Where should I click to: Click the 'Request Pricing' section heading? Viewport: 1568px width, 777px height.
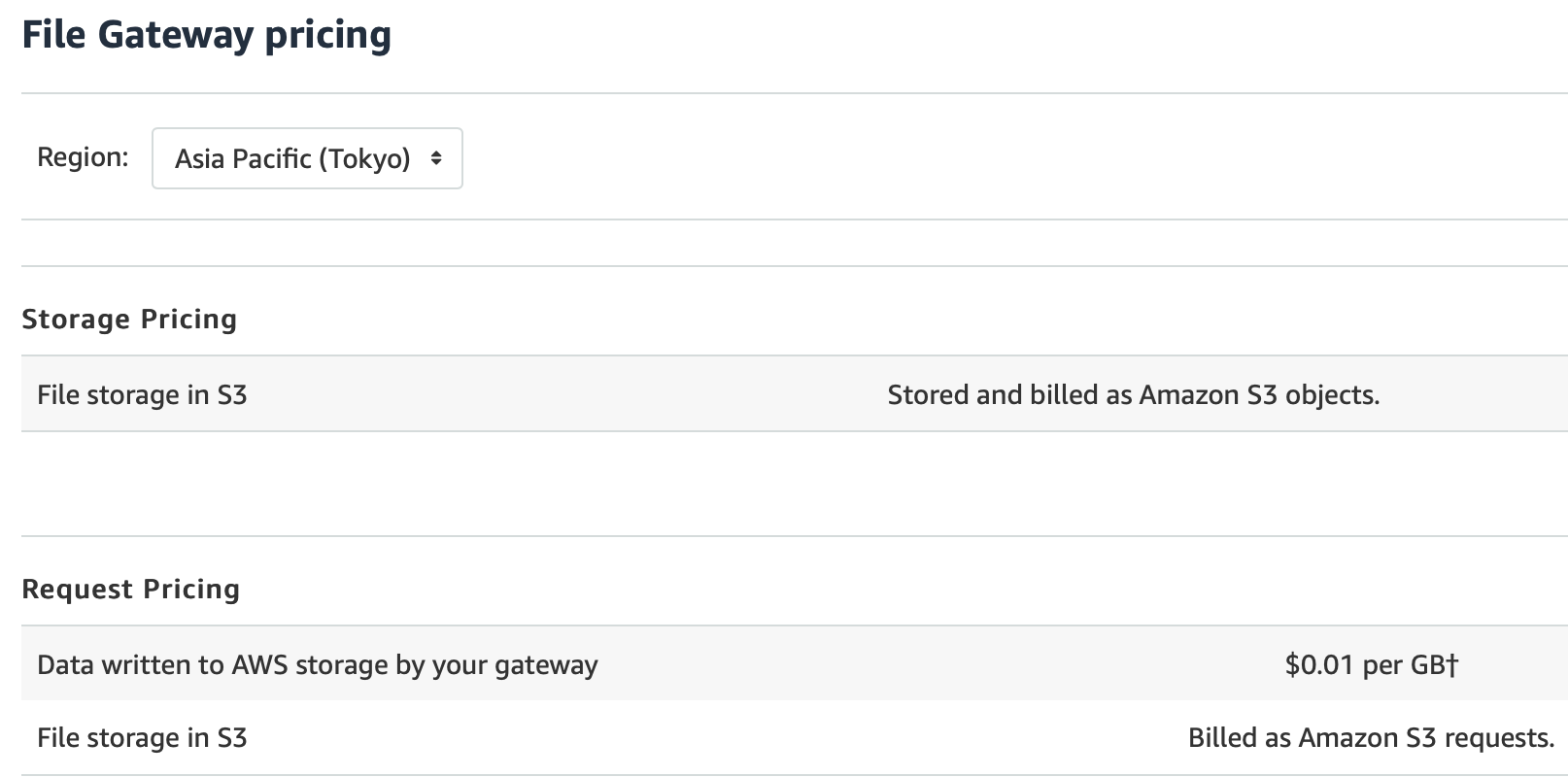(130, 590)
